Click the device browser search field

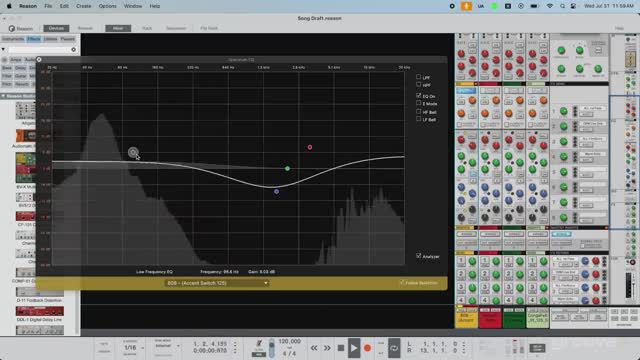(x=39, y=49)
